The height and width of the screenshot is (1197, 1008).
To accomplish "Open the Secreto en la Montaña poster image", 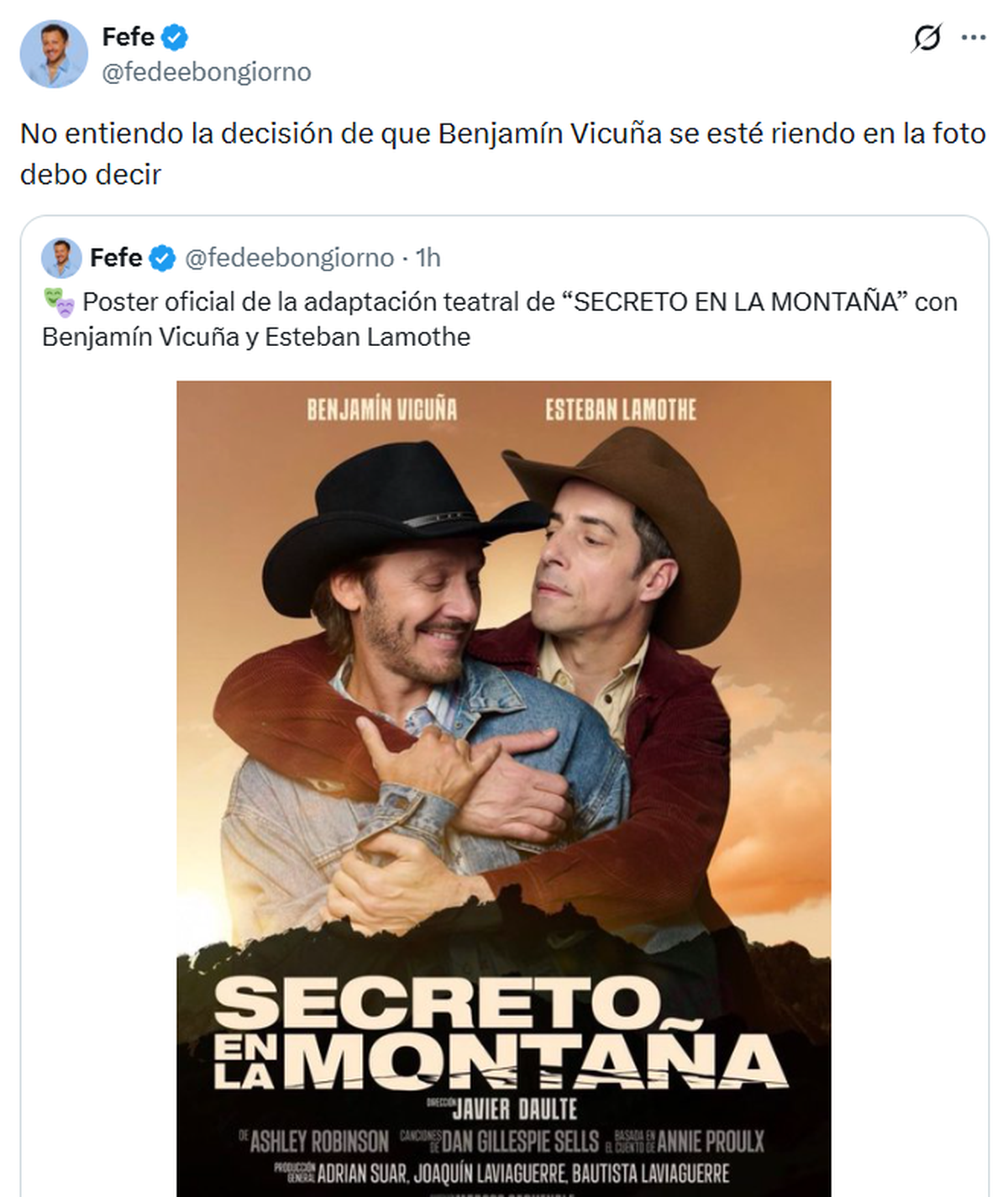I will pyautogui.click(x=504, y=789).
